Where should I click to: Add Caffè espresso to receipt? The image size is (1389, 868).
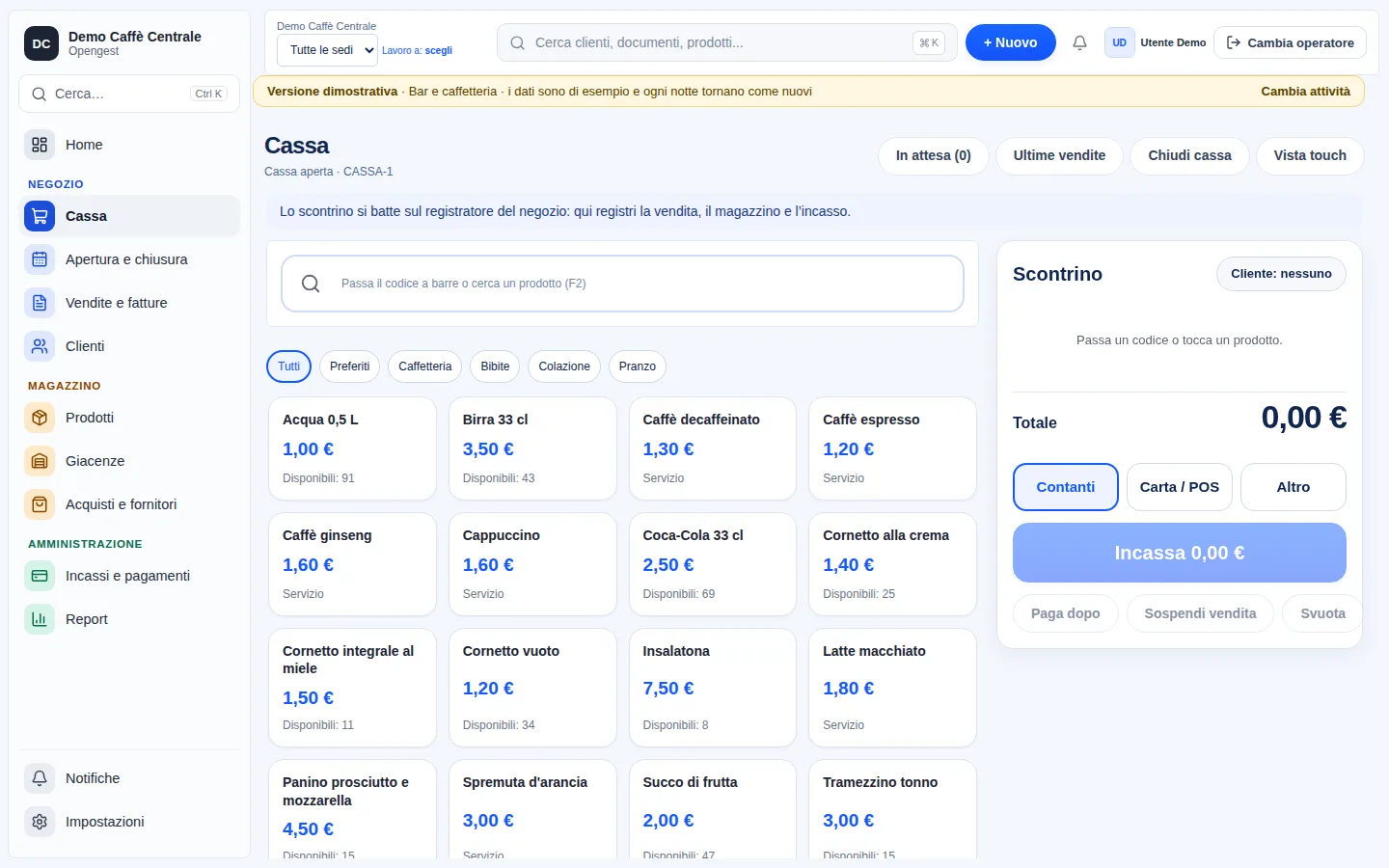(x=892, y=448)
